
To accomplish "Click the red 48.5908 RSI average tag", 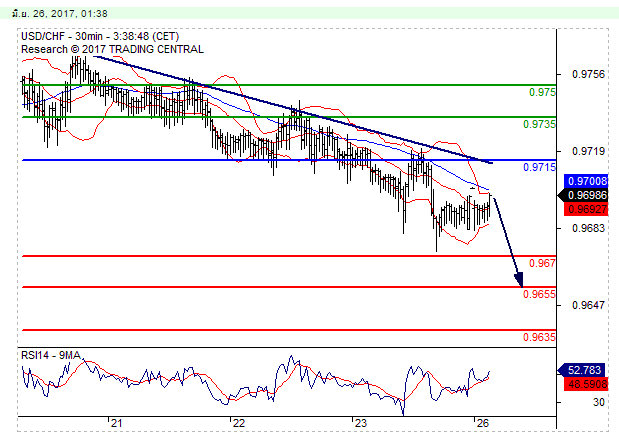I will tap(586, 384).
